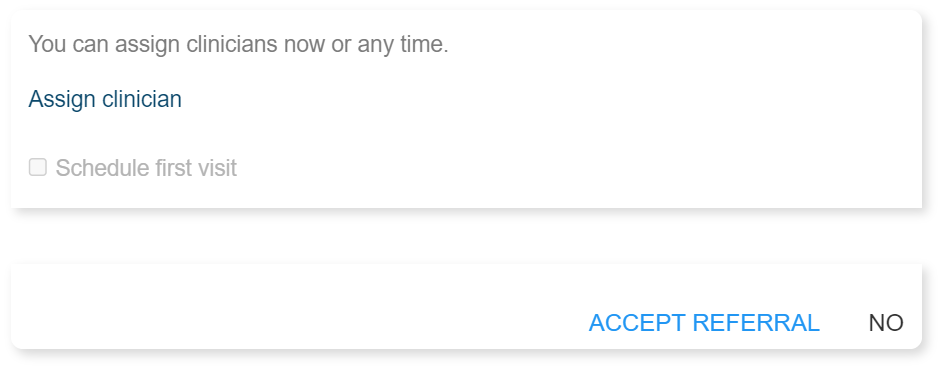
Task: Dismiss the dialog with the NO option
Action: click(886, 323)
